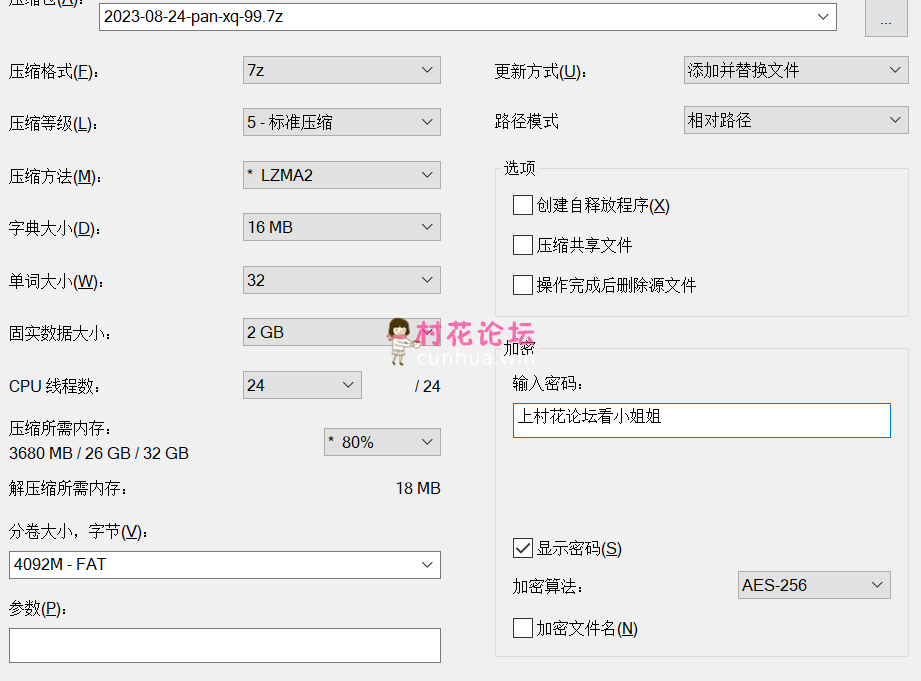Open the 压缩等级 标准压缩 dropdown
The height and width of the screenshot is (681, 921).
(342, 122)
